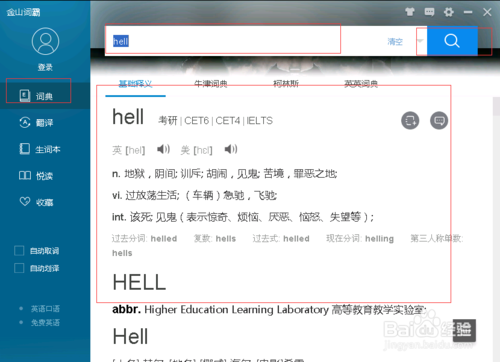Click the plural form 'hells' after 复数
The height and width of the screenshot is (362, 500).
tap(226, 239)
